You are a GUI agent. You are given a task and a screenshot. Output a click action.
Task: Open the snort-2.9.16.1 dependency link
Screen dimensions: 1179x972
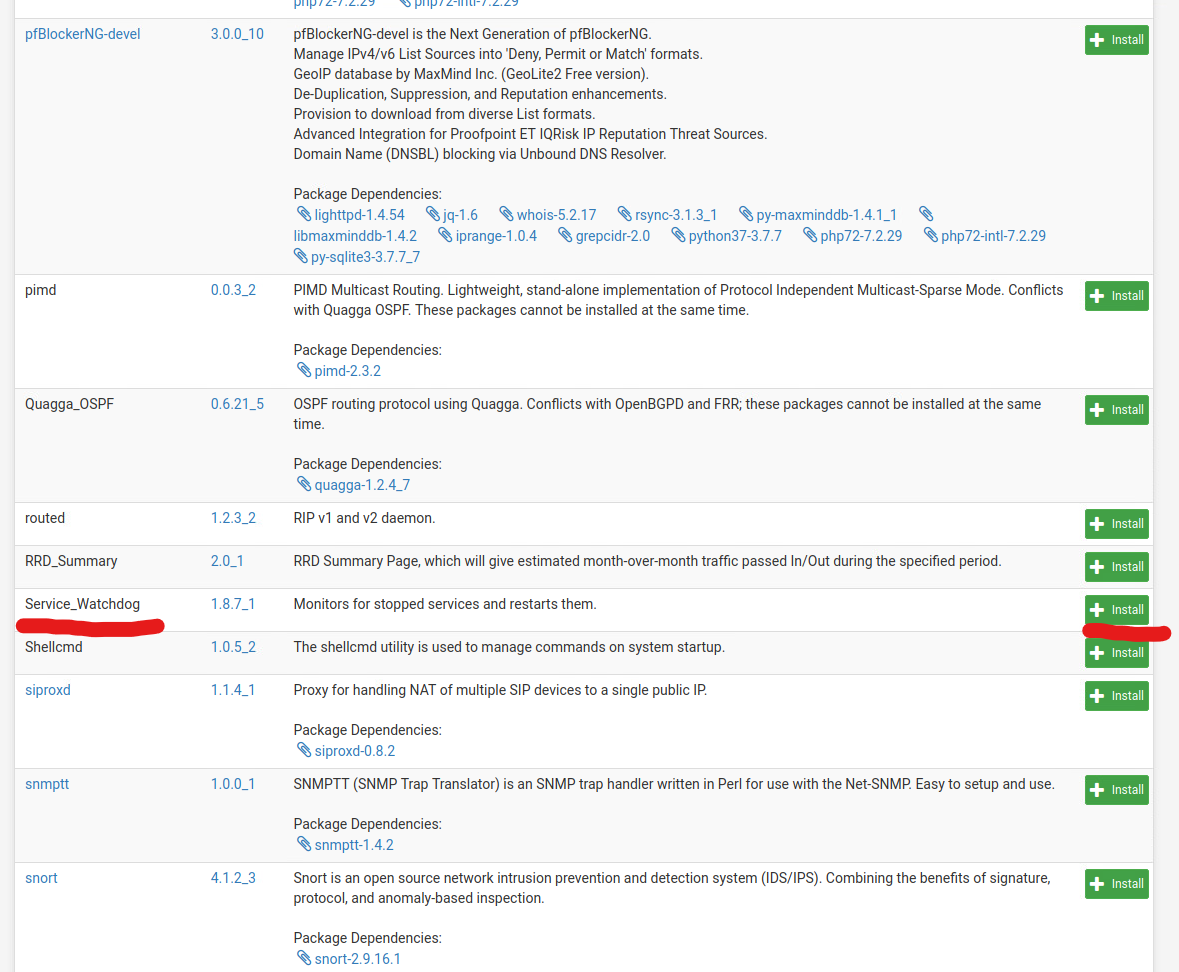click(357, 959)
